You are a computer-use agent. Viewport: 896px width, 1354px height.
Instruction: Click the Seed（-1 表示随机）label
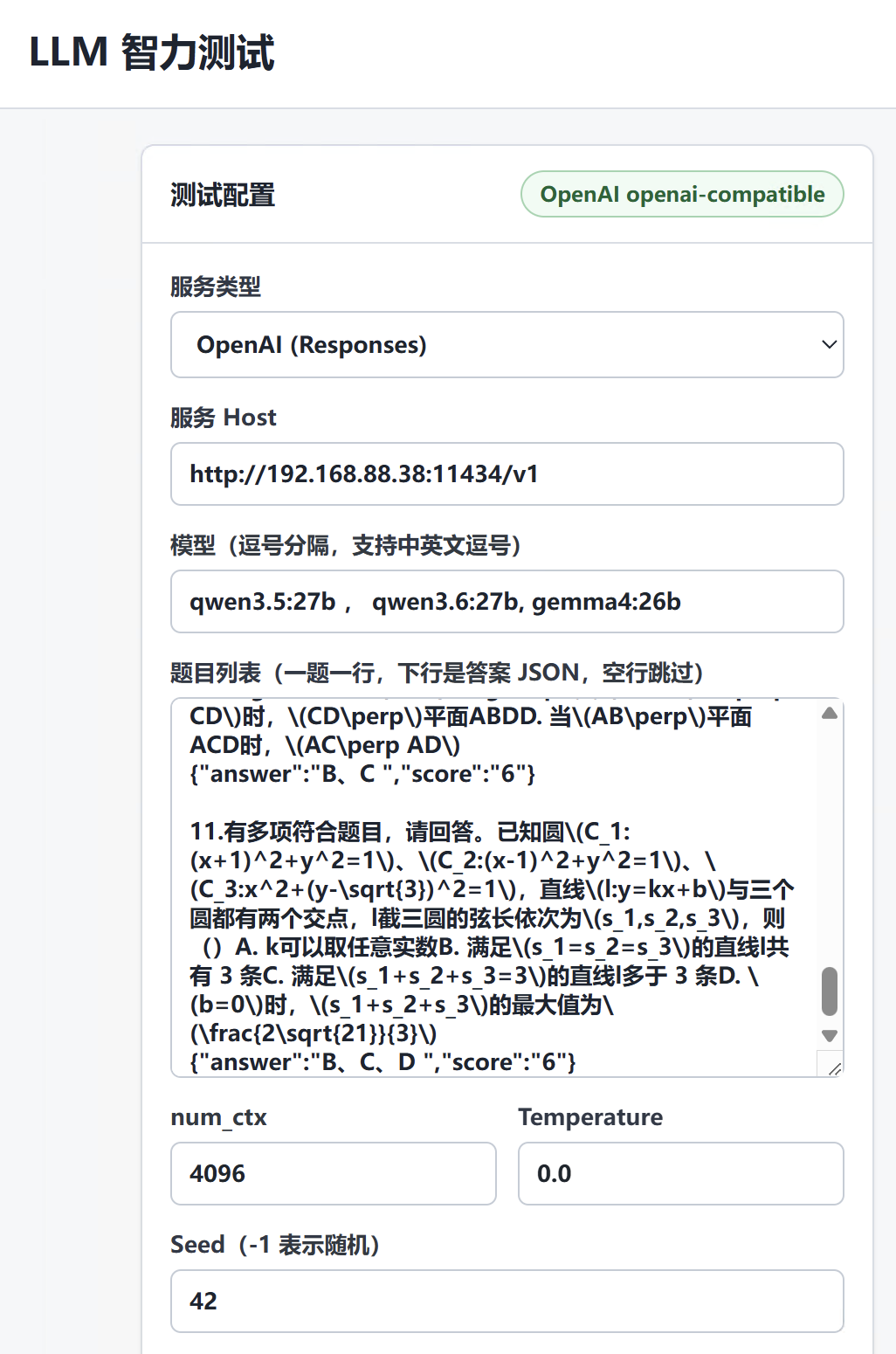tap(275, 1245)
